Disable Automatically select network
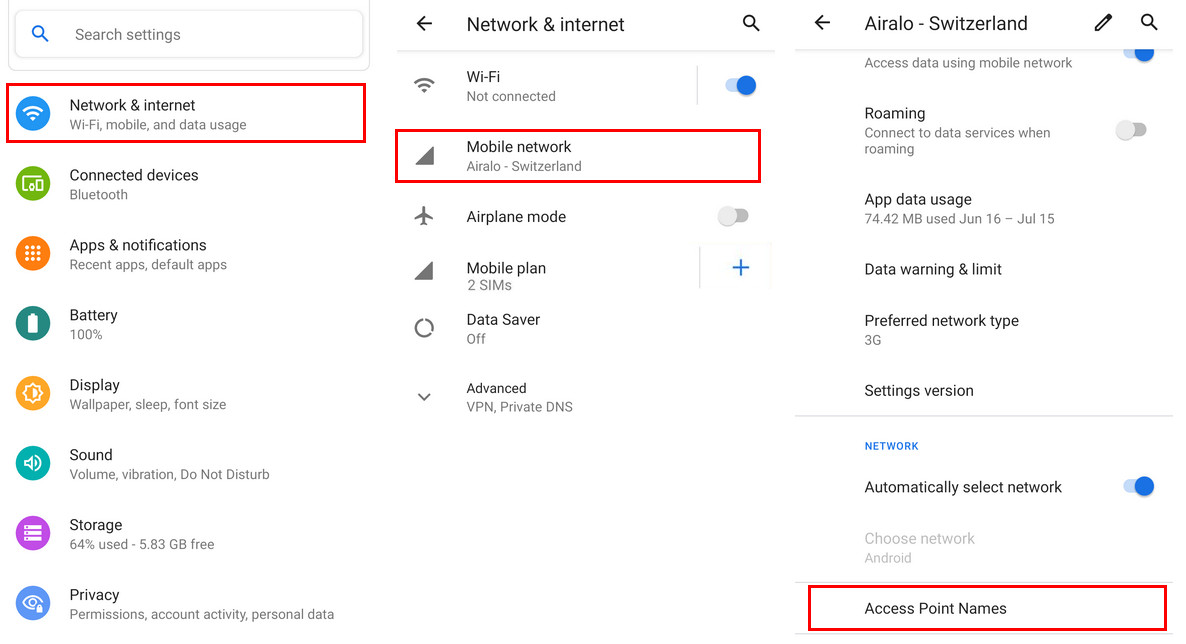The width and height of the screenshot is (1186, 644). pos(1137,487)
